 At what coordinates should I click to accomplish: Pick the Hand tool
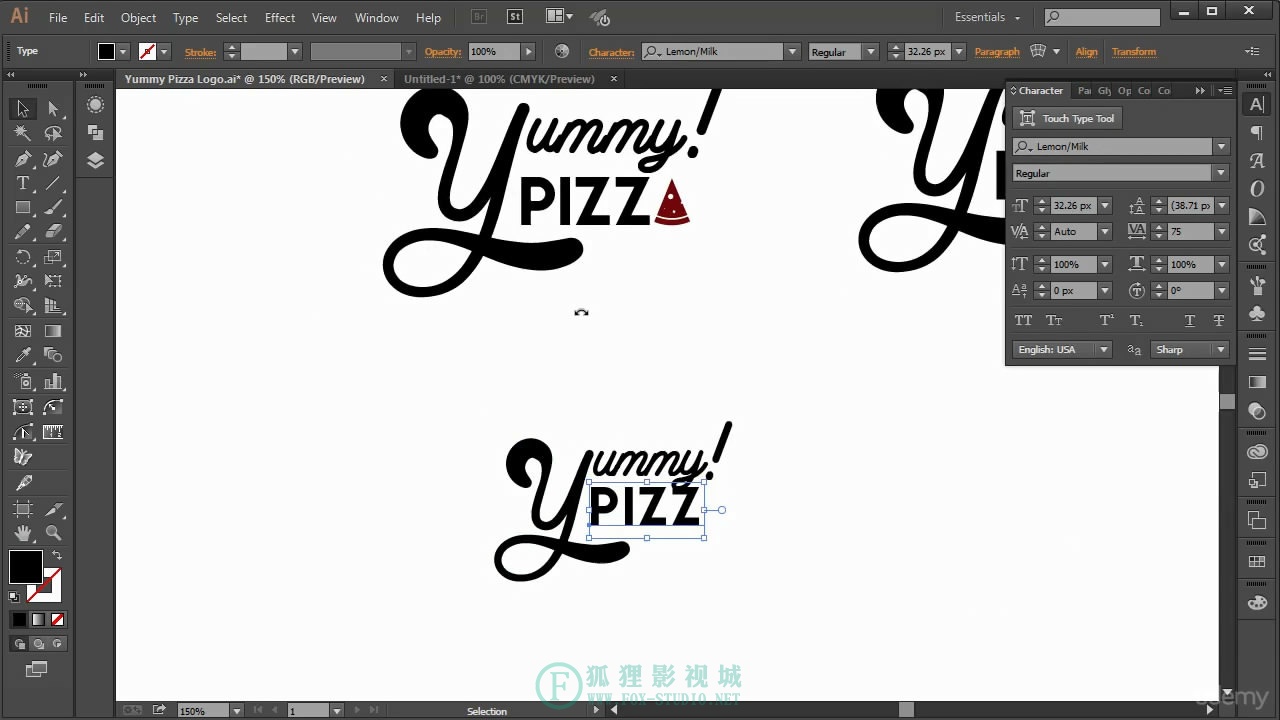click(x=23, y=533)
